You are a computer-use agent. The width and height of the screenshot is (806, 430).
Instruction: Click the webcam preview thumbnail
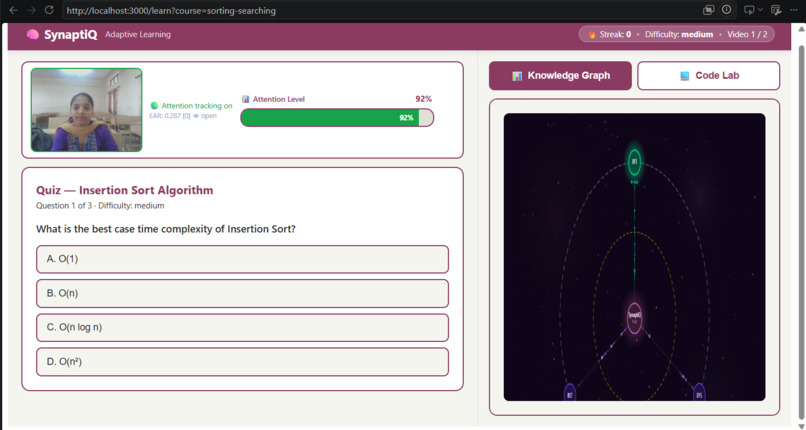coord(86,110)
